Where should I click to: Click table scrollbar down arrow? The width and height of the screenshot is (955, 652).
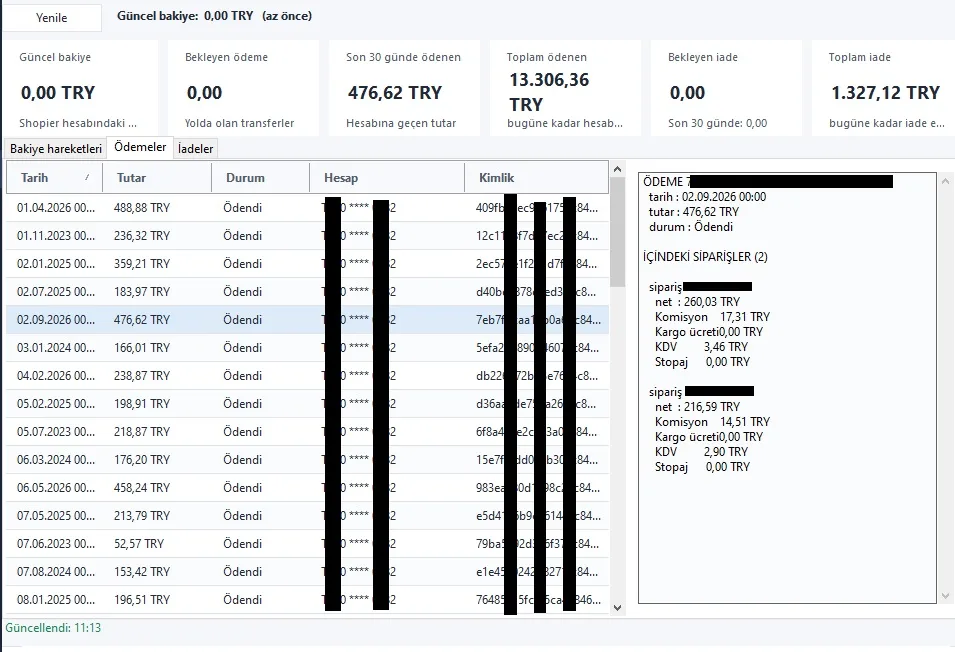tap(618, 608)
